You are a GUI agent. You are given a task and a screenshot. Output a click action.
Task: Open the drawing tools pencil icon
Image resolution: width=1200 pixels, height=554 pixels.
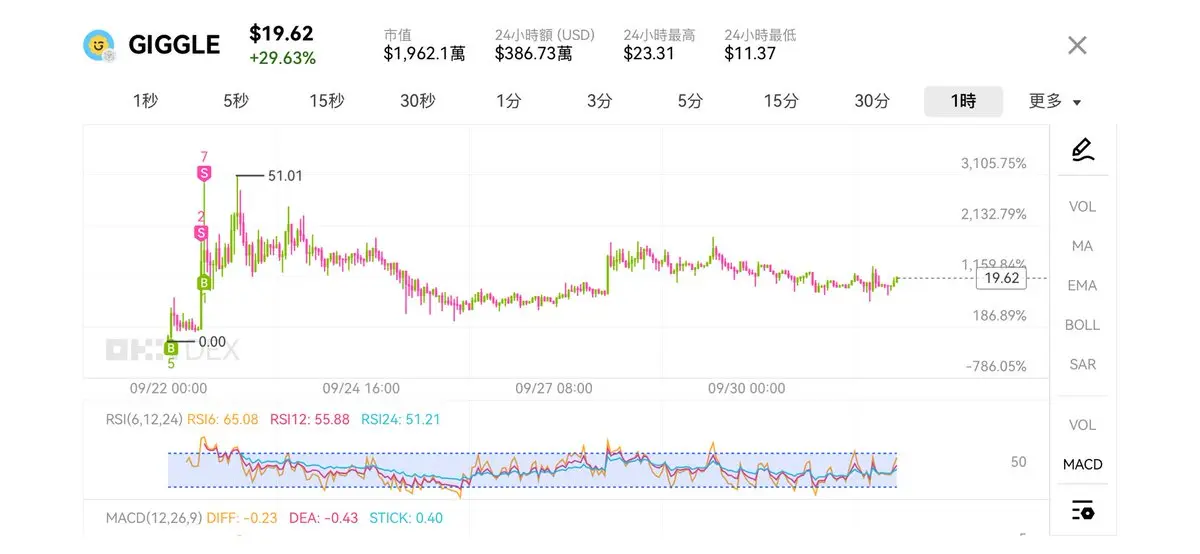(1082, 150)
